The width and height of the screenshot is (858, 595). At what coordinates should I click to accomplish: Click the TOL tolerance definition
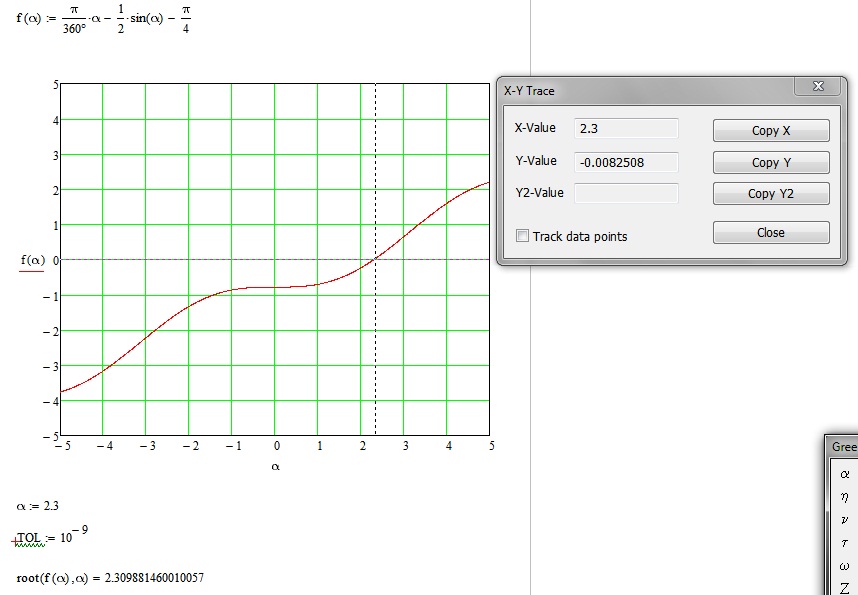coord(46,538)
